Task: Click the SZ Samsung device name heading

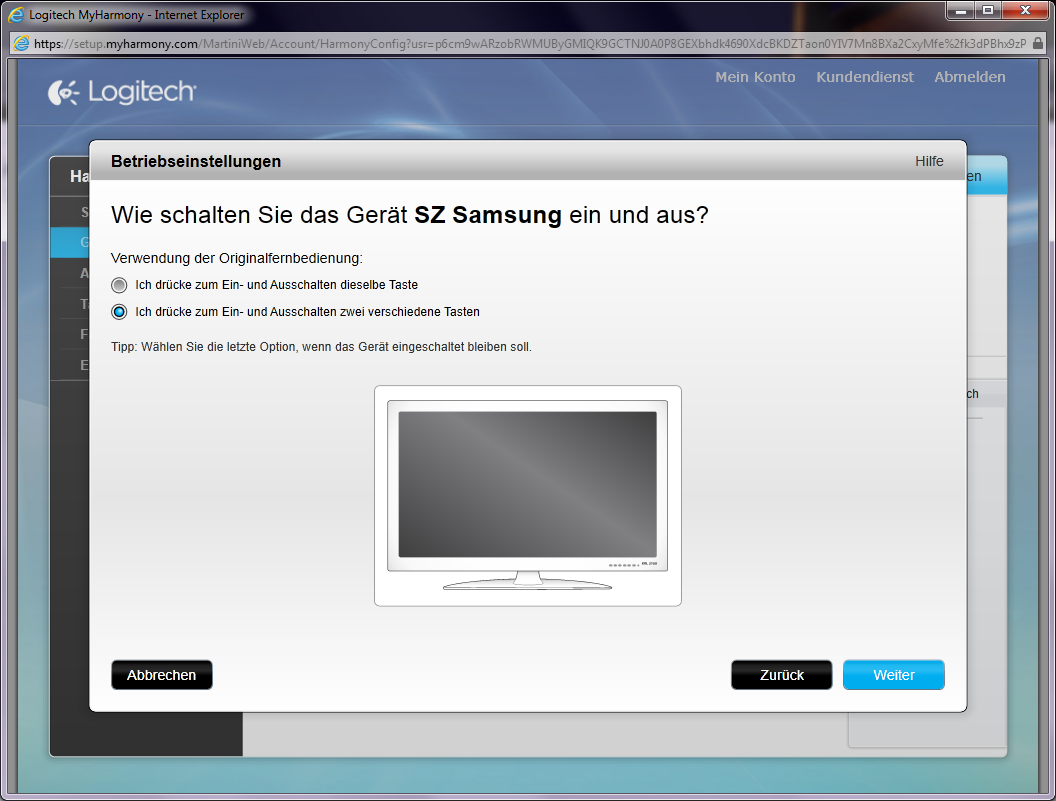Action: click(x=488, y=215)
